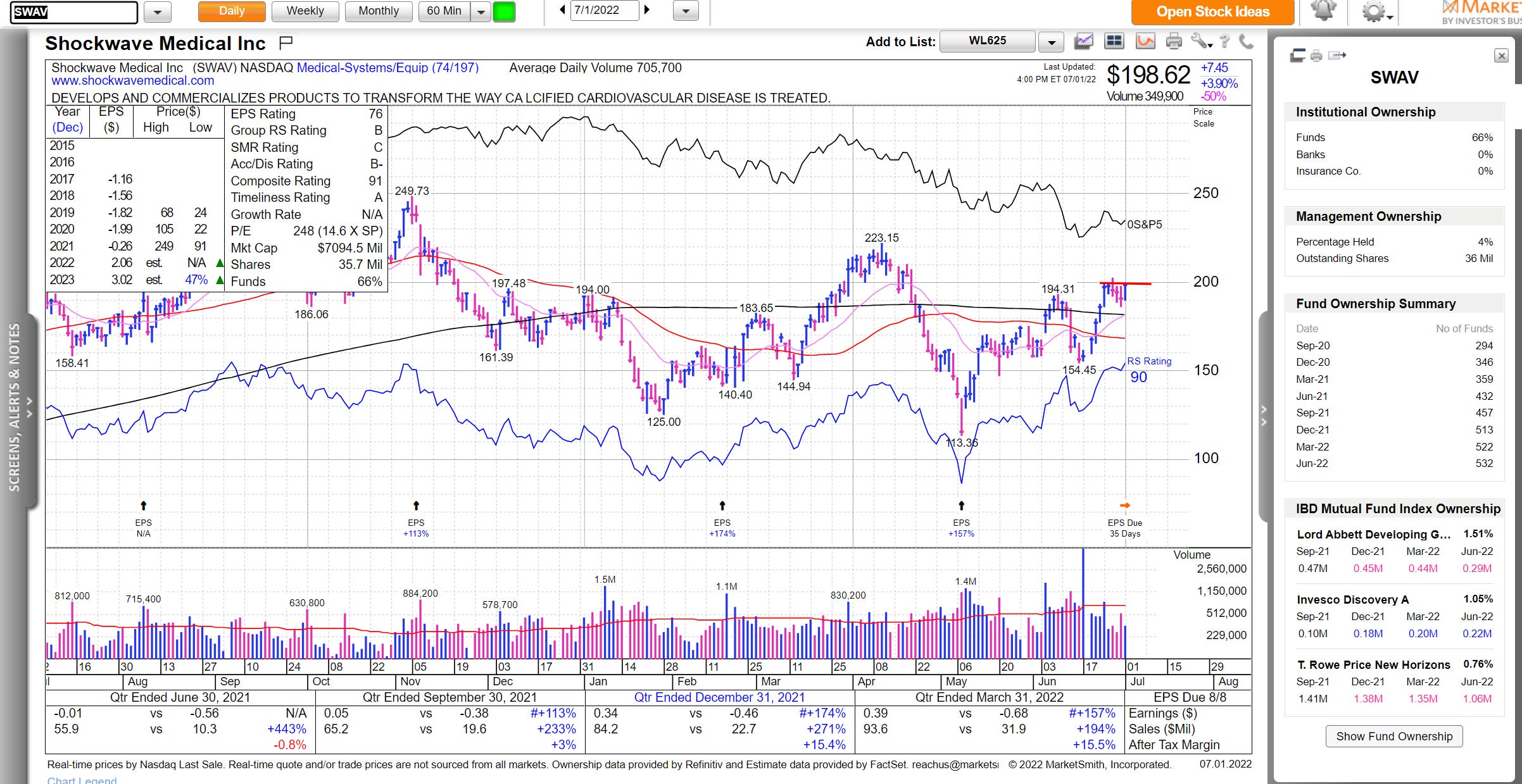The image size is (1522, 784).
Task: Go to the previous date arrow
Action: [x=562, y=10]
